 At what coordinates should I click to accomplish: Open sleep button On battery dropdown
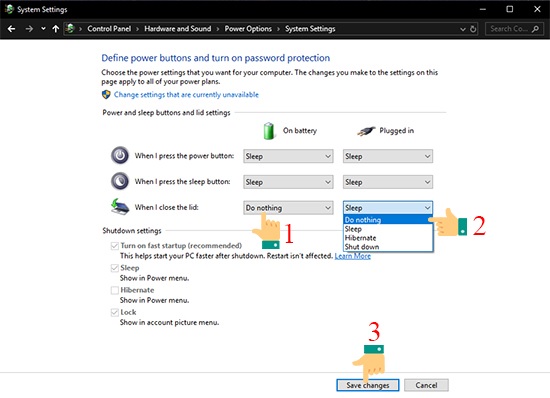288,182
